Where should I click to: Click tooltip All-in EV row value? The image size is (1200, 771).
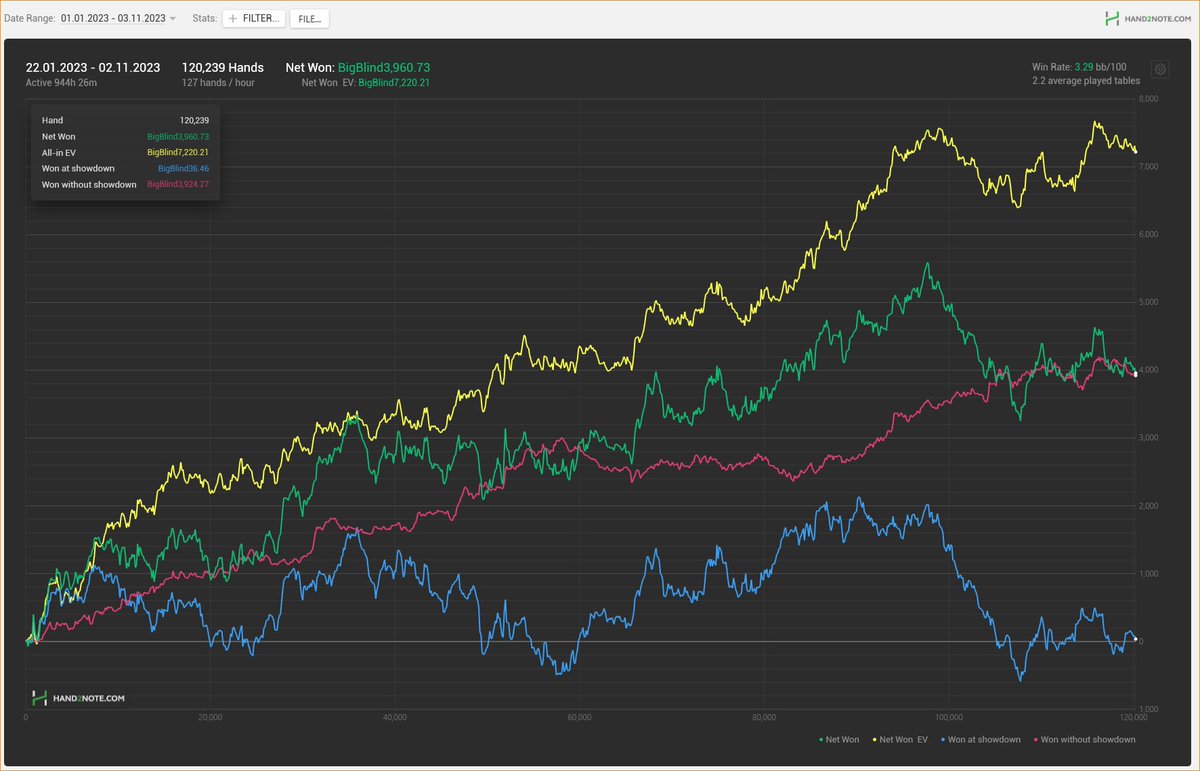(x=178, y=152)
